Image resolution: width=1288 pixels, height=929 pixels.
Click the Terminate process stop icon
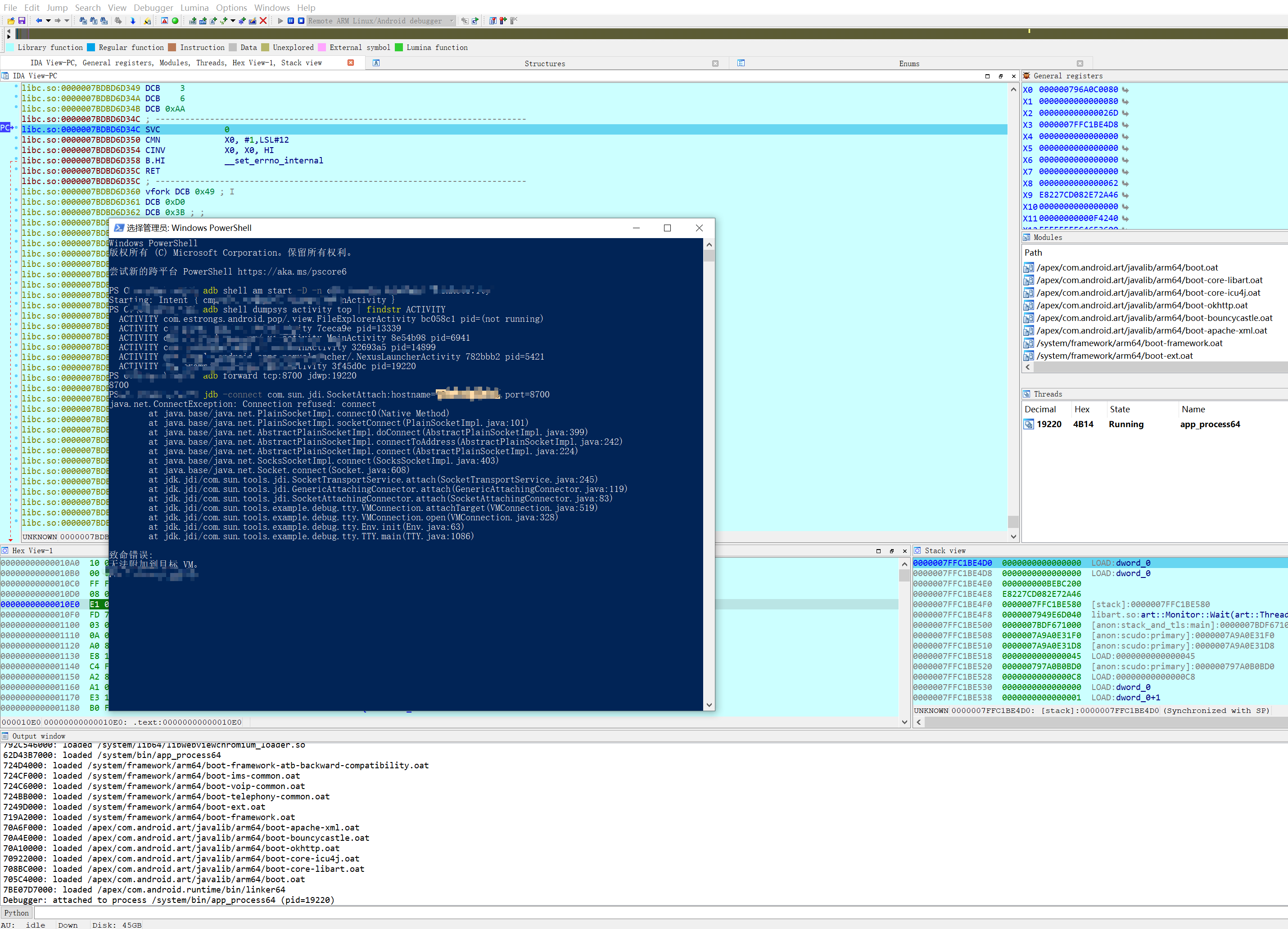coord(302,21)
